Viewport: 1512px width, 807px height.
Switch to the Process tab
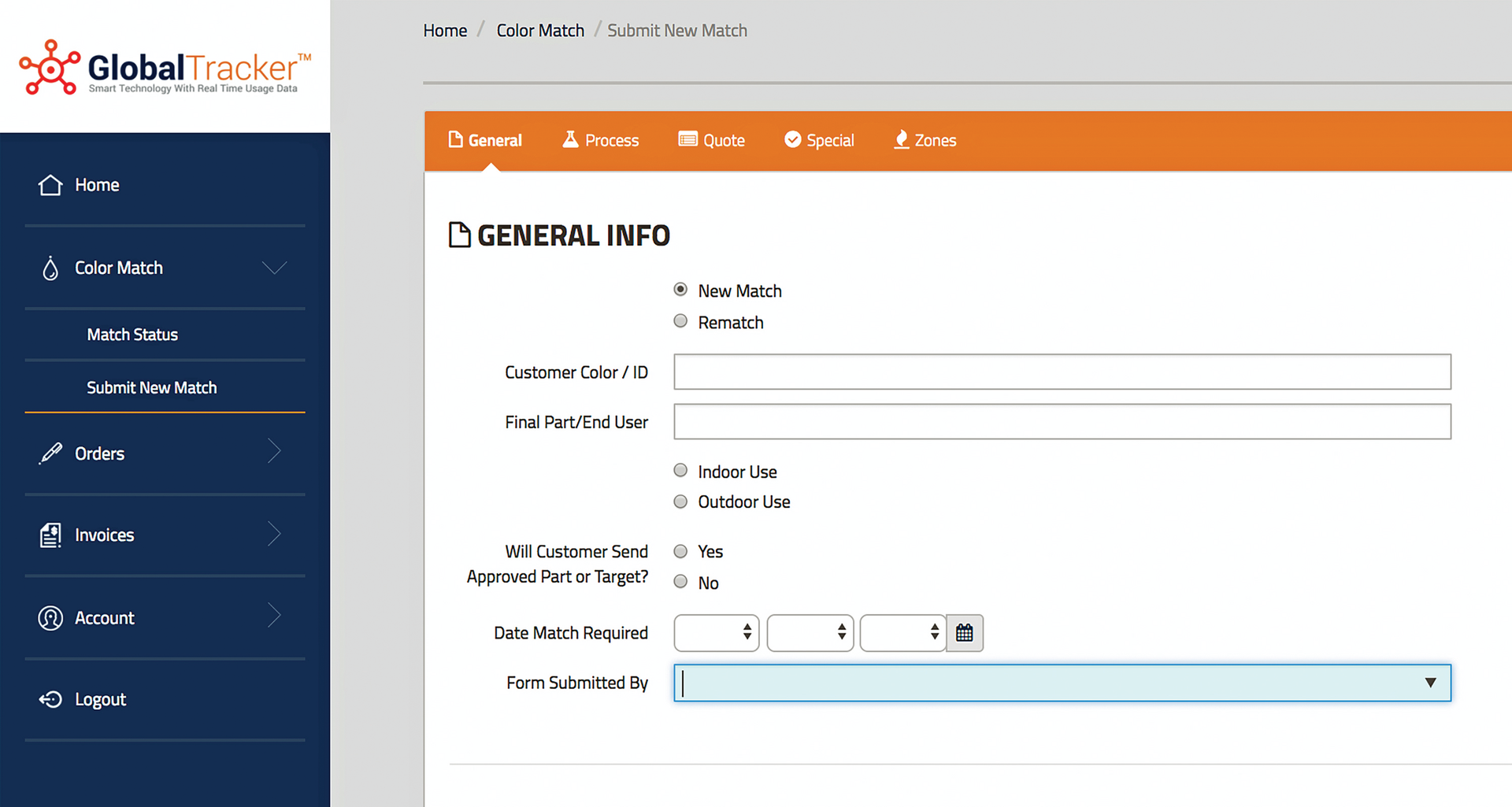(x=600, y=140)
